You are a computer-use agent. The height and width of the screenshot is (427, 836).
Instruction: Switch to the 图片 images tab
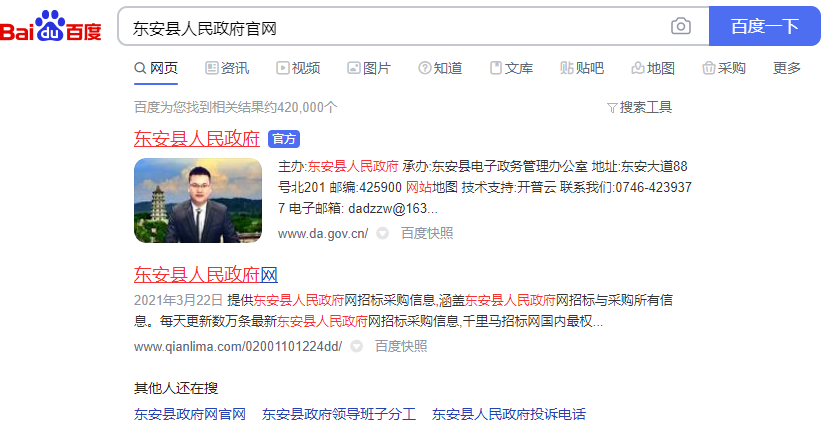point(369,68)
